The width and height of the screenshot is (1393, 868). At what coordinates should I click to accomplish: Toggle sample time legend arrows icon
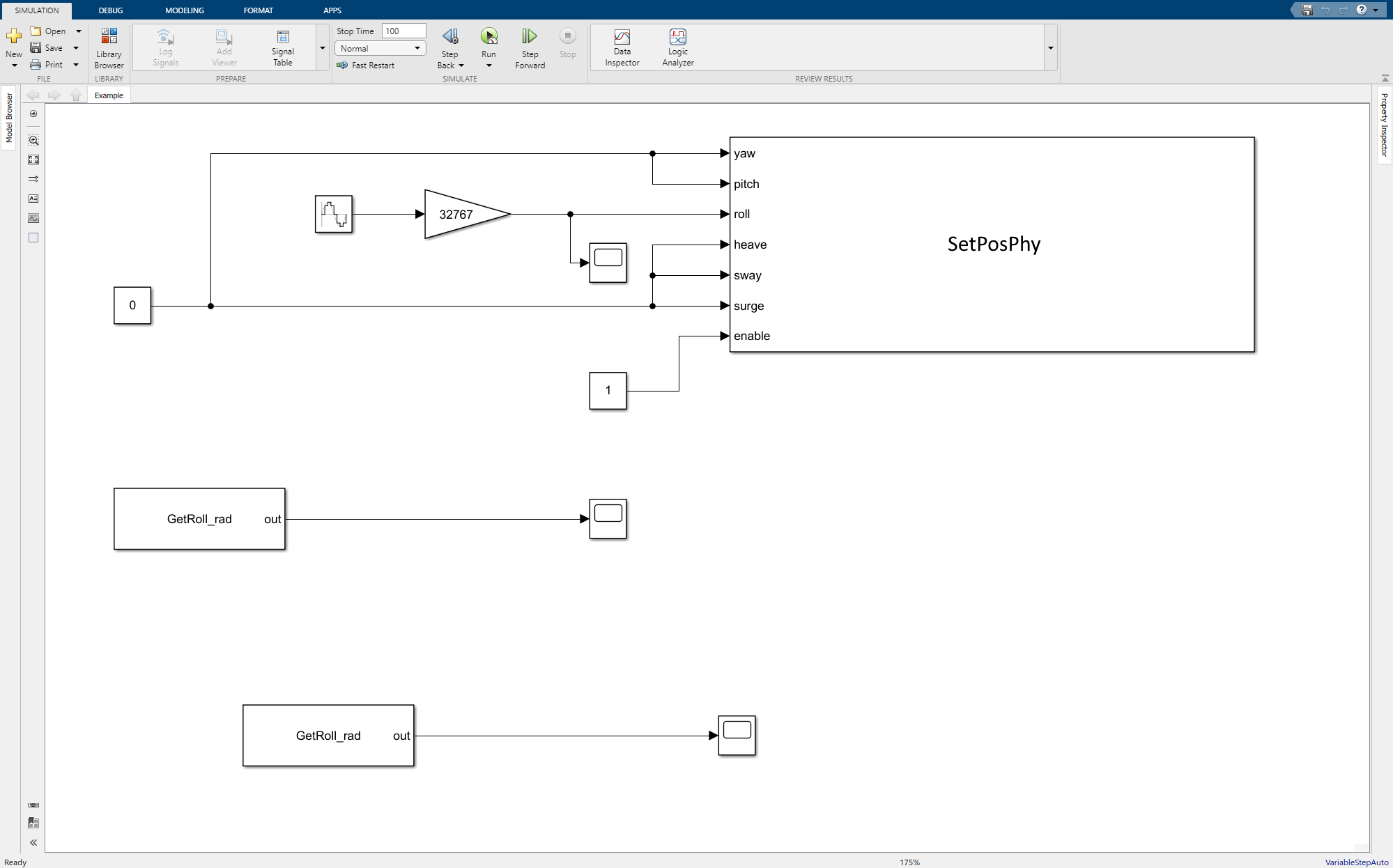[x=33, y=179]
